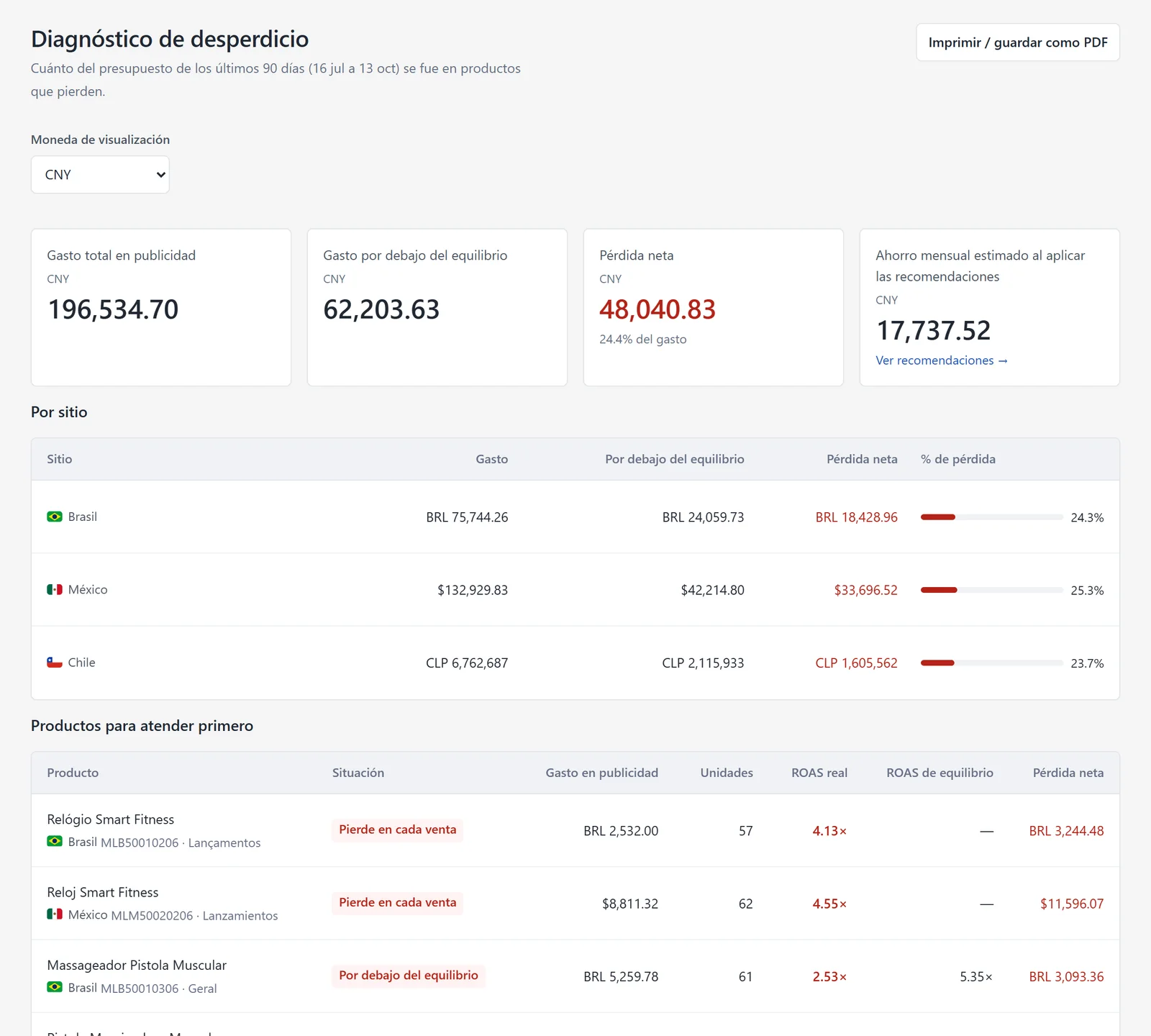Click the Situación column header
1151x1036 pixels.
coord(358,773)
